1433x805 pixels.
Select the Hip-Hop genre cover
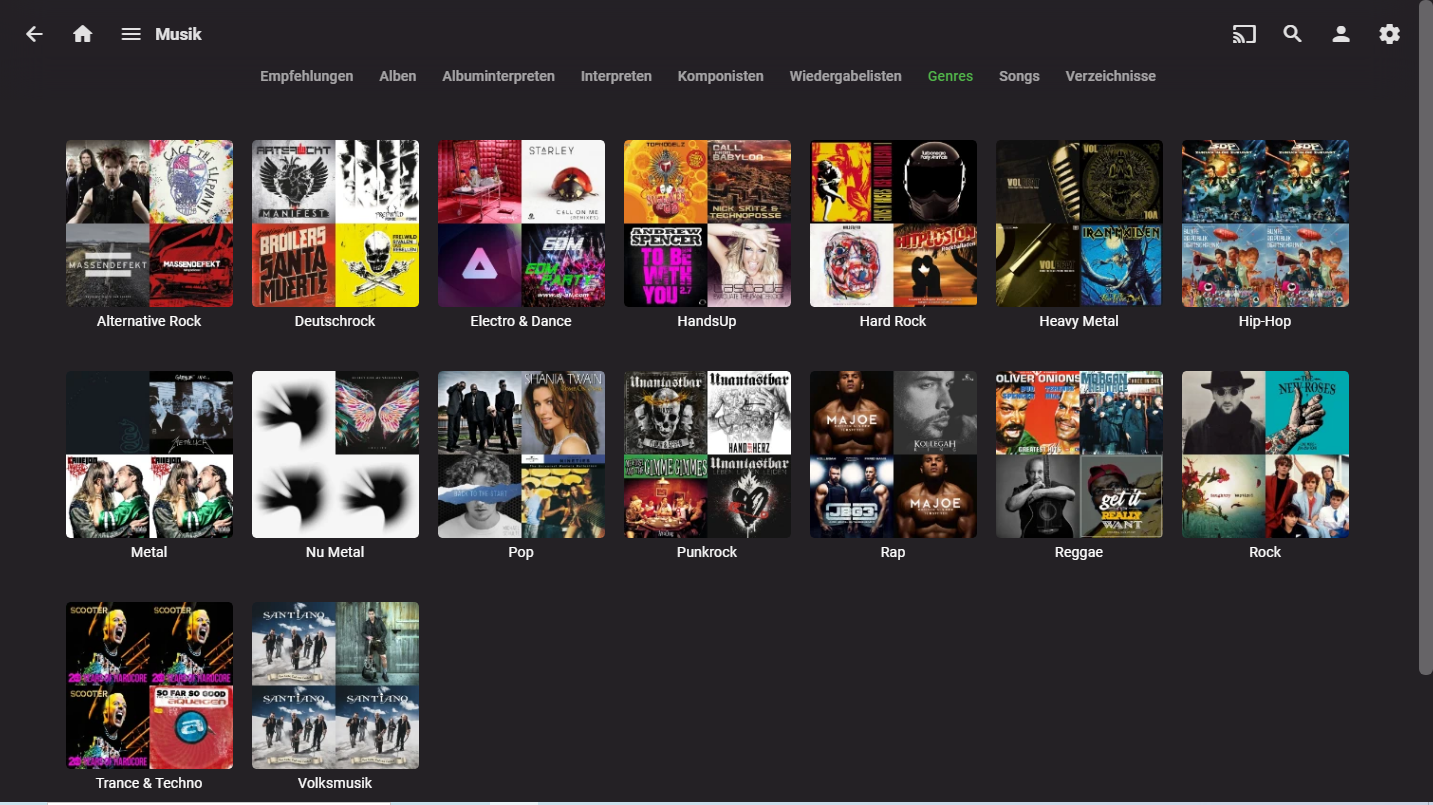(x=1265, y=223)
